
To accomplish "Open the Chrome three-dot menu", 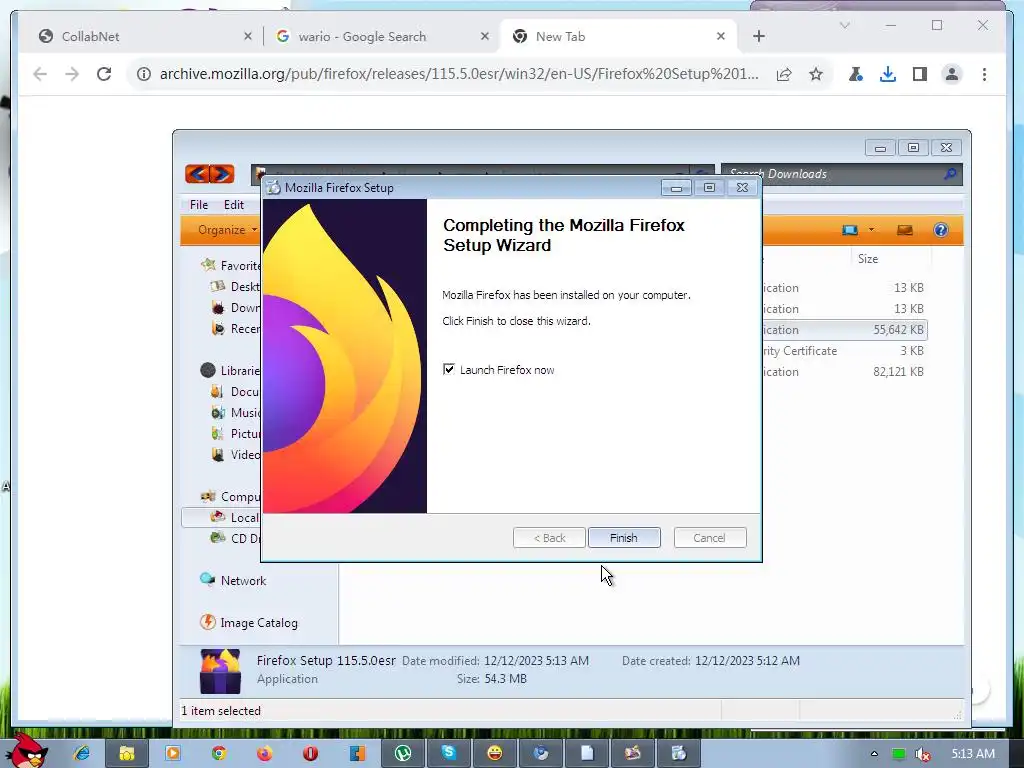I will click(984, 74).
